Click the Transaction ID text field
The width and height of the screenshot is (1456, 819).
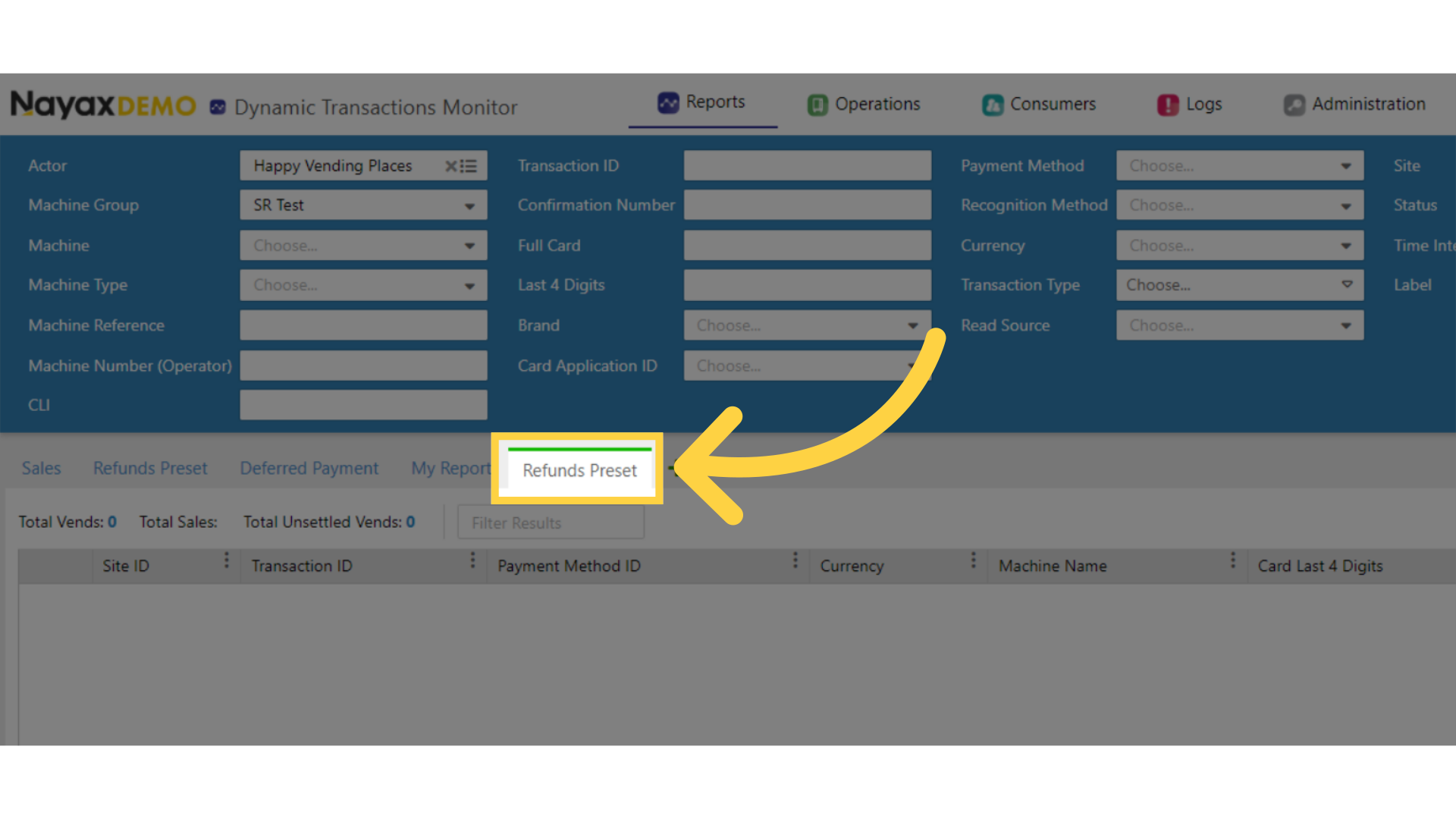[x=807, y=166]
